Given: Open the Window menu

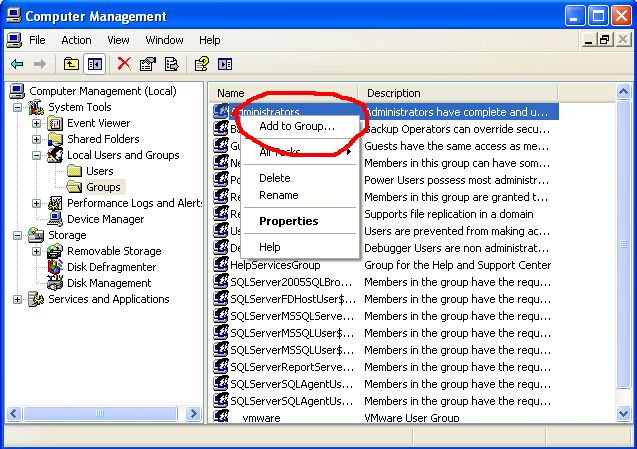Looking at the screenshot, I should pyautogui.click(x=165, y=40).
